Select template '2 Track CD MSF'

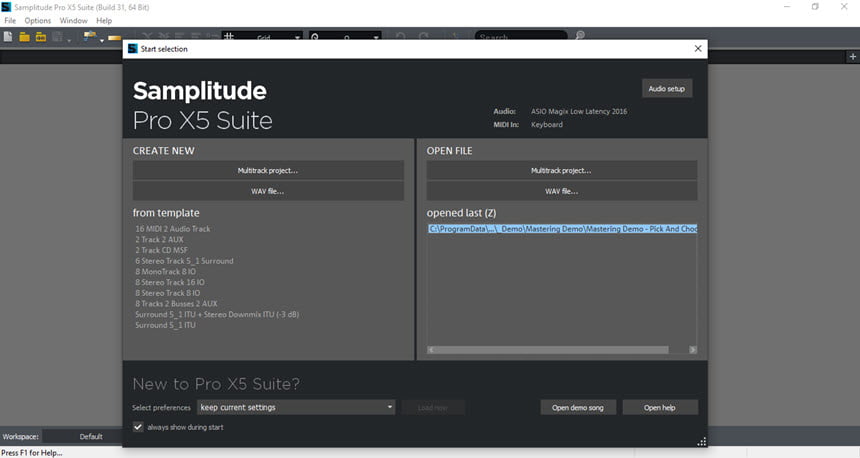point(161,250)
